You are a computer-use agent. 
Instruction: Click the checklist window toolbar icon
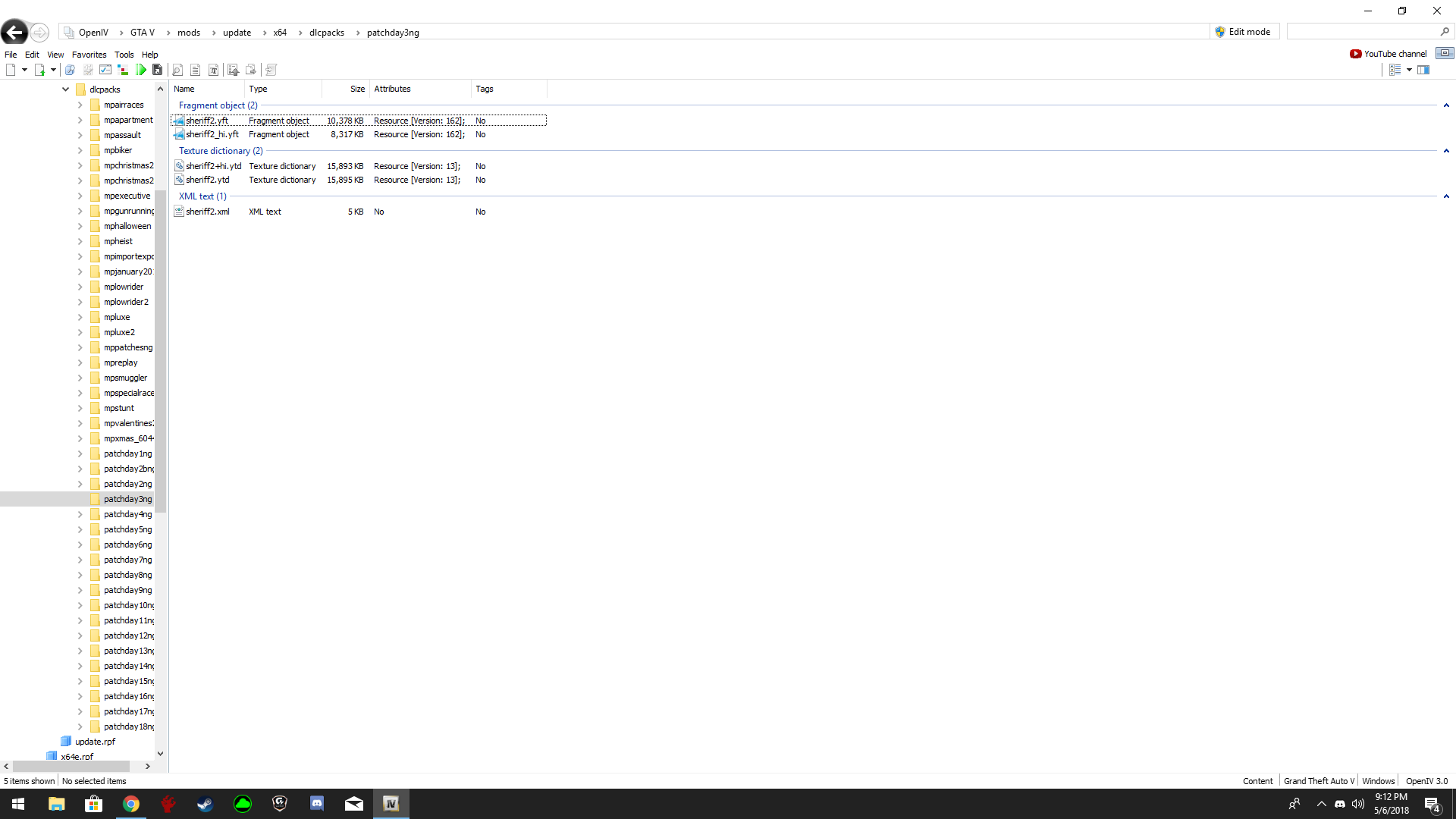(105, 70)
